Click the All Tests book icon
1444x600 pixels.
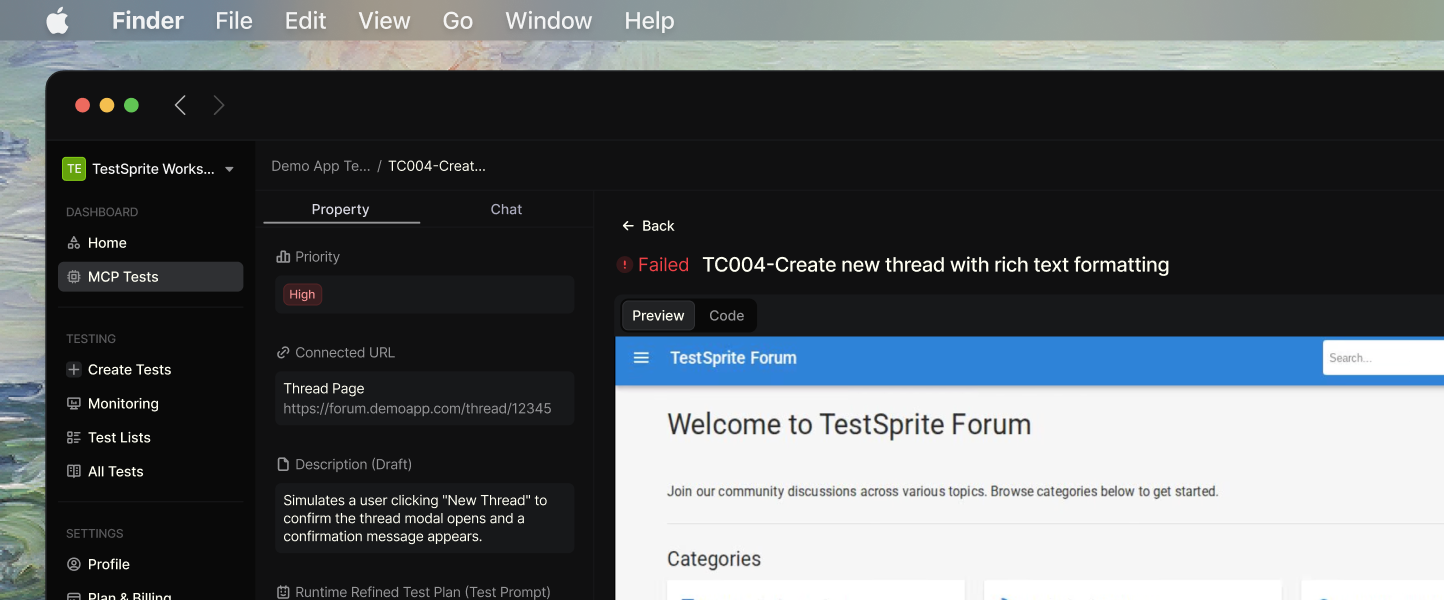(74, 471)
